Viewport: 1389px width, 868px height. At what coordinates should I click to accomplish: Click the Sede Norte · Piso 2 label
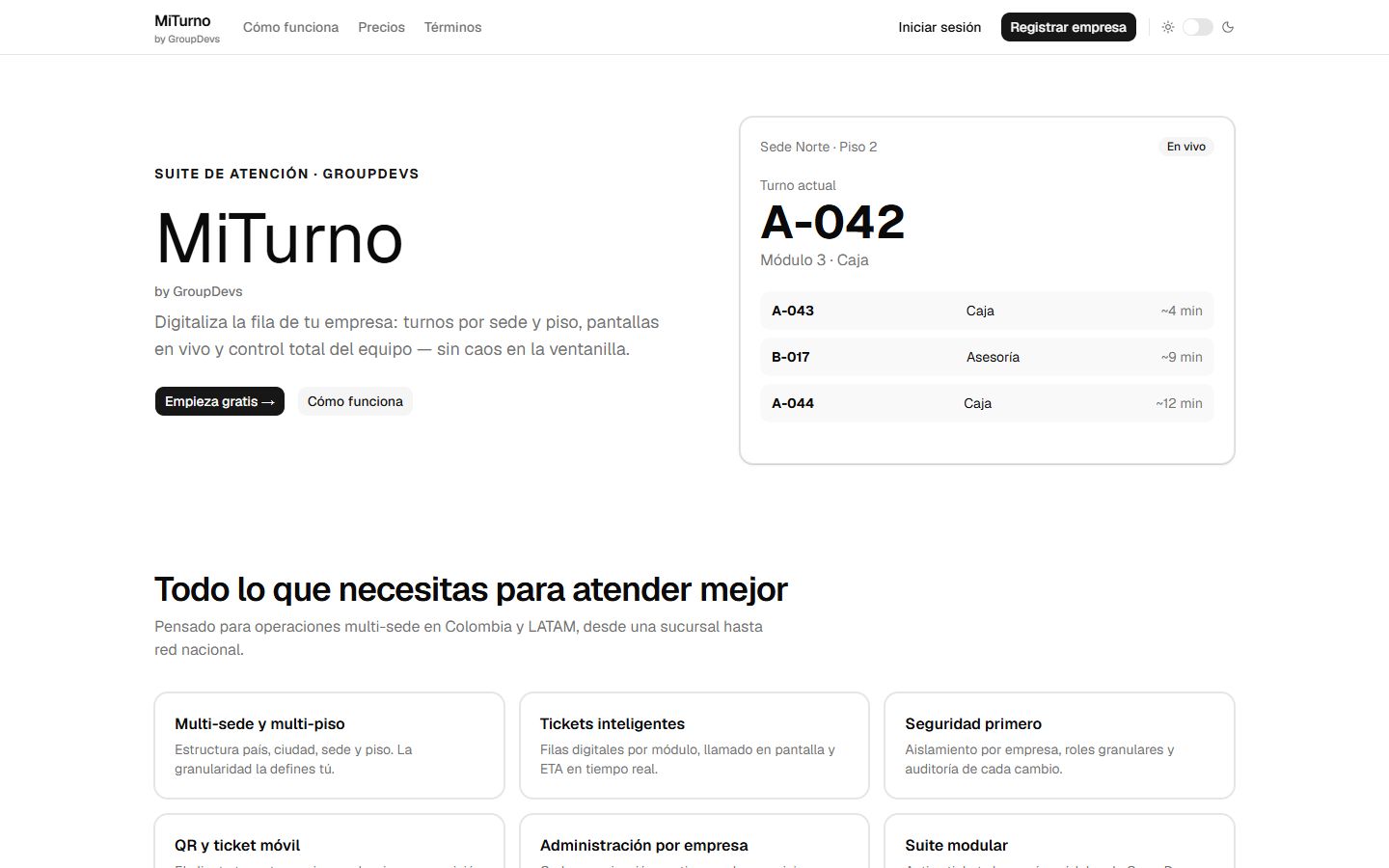pyautogui.click(x=818, y=147)
